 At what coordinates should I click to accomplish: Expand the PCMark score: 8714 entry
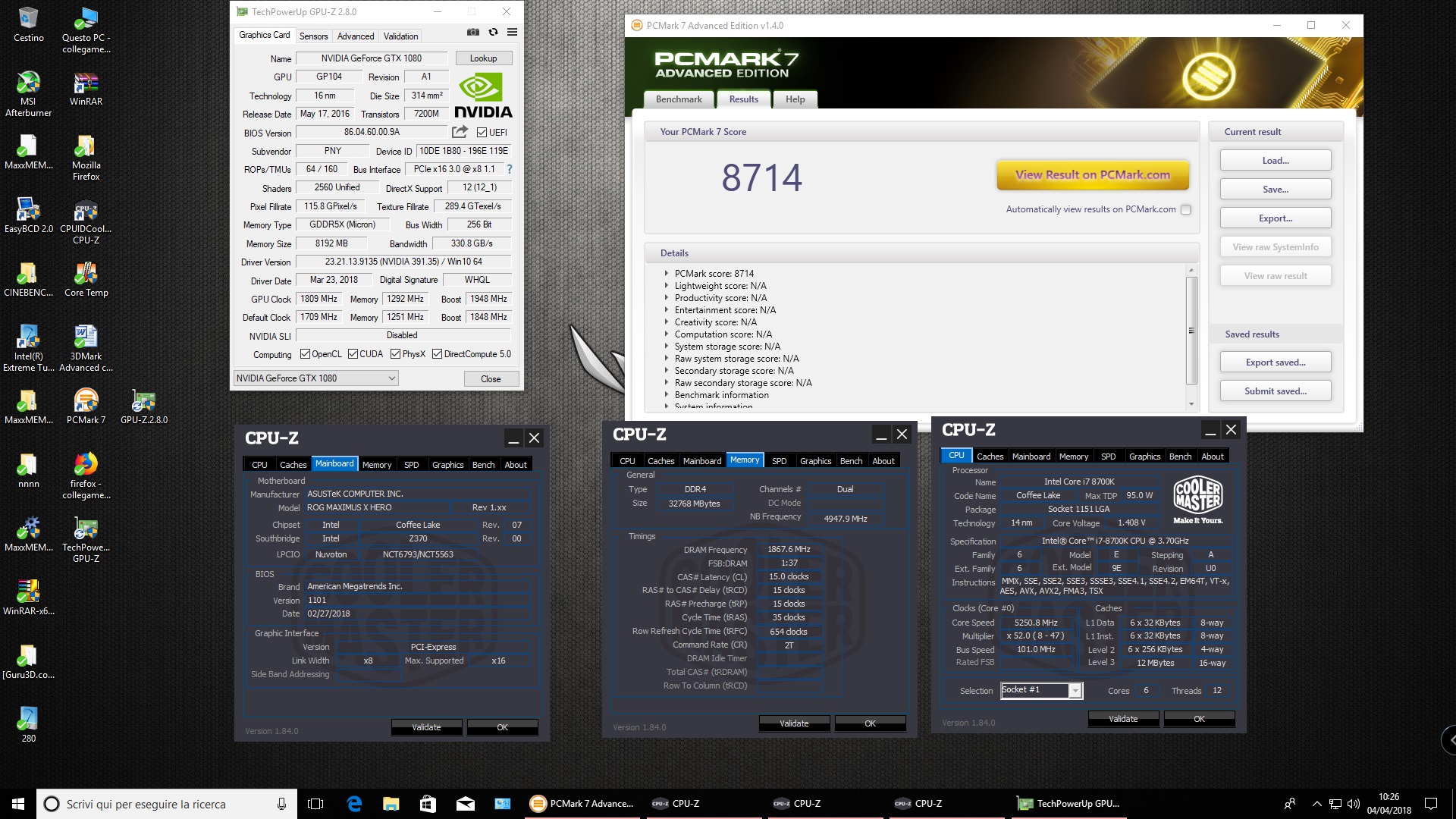(667, 274)
